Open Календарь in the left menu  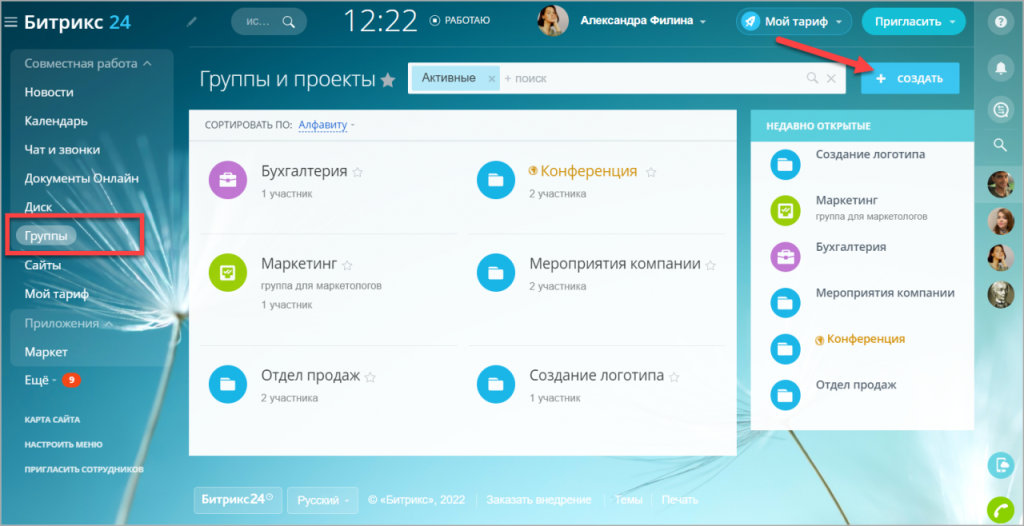(56, 121)
